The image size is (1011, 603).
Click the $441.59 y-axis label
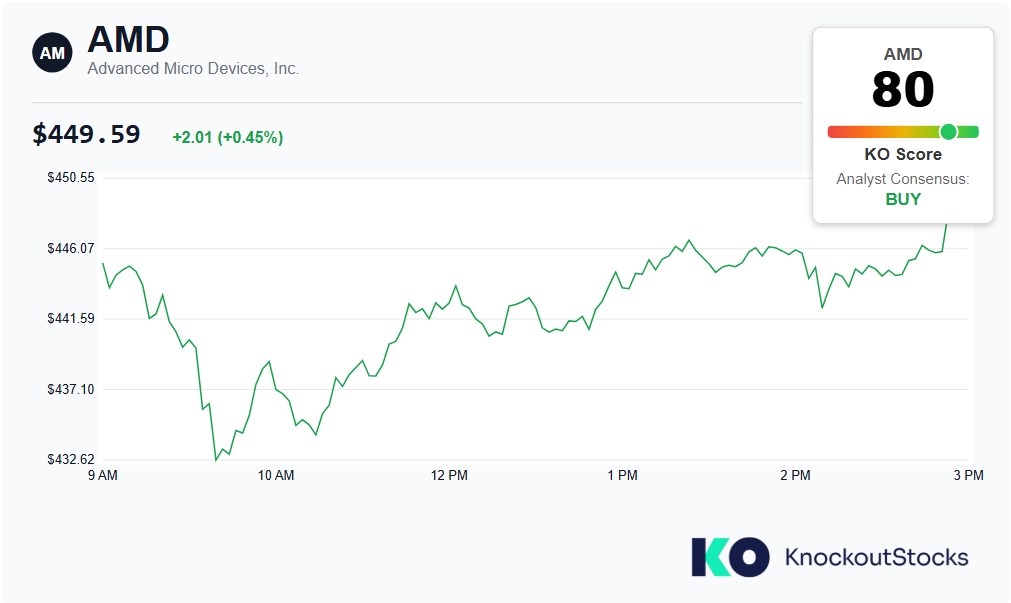click(71, 318)
